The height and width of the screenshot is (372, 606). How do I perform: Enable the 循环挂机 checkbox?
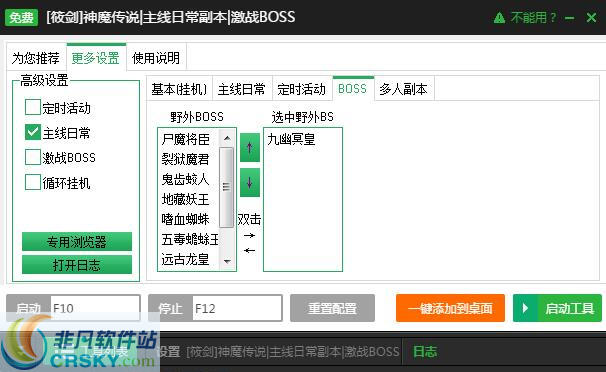33,182
